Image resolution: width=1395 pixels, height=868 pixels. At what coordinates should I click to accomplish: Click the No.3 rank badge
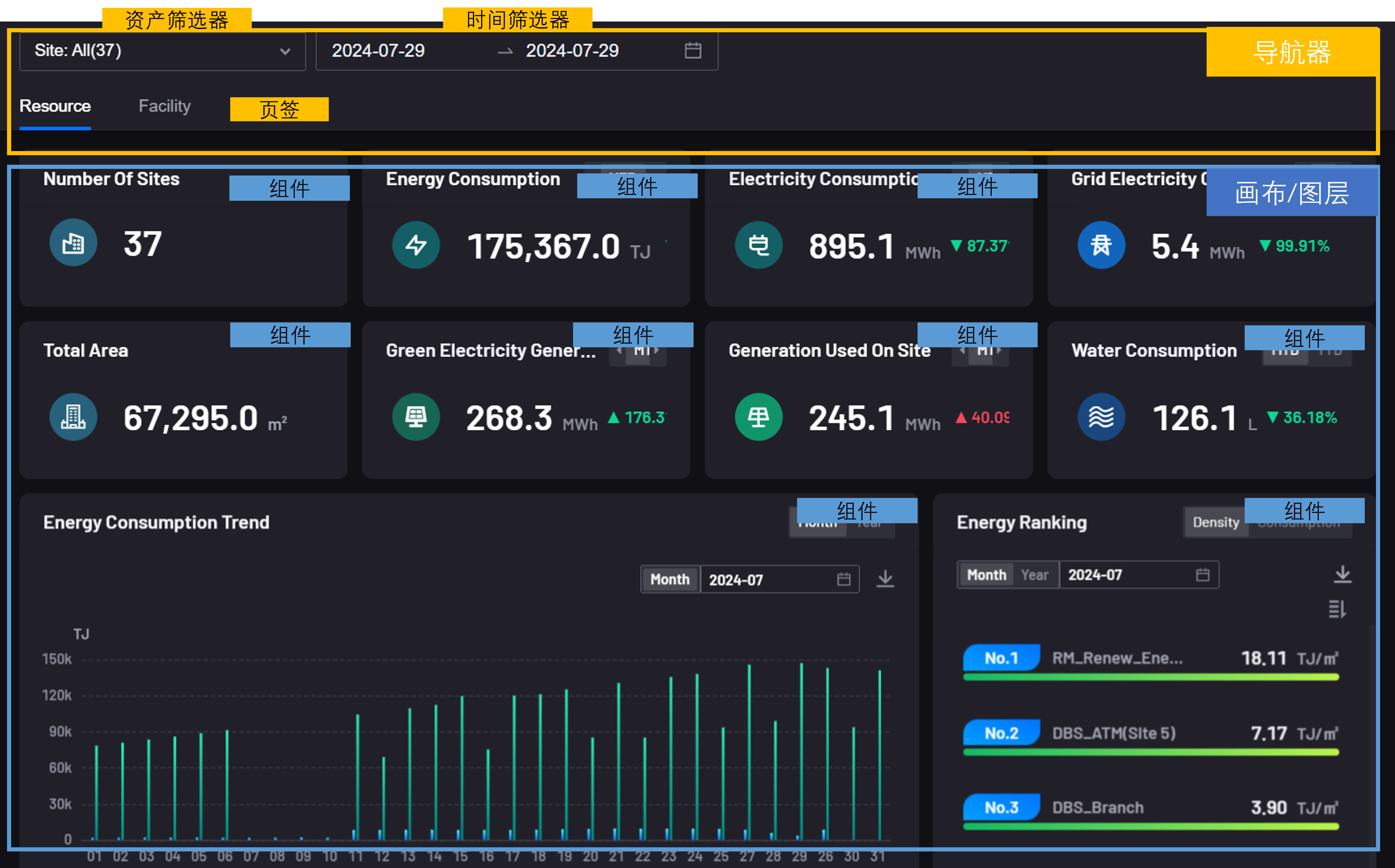click(x=1001, y=808)
